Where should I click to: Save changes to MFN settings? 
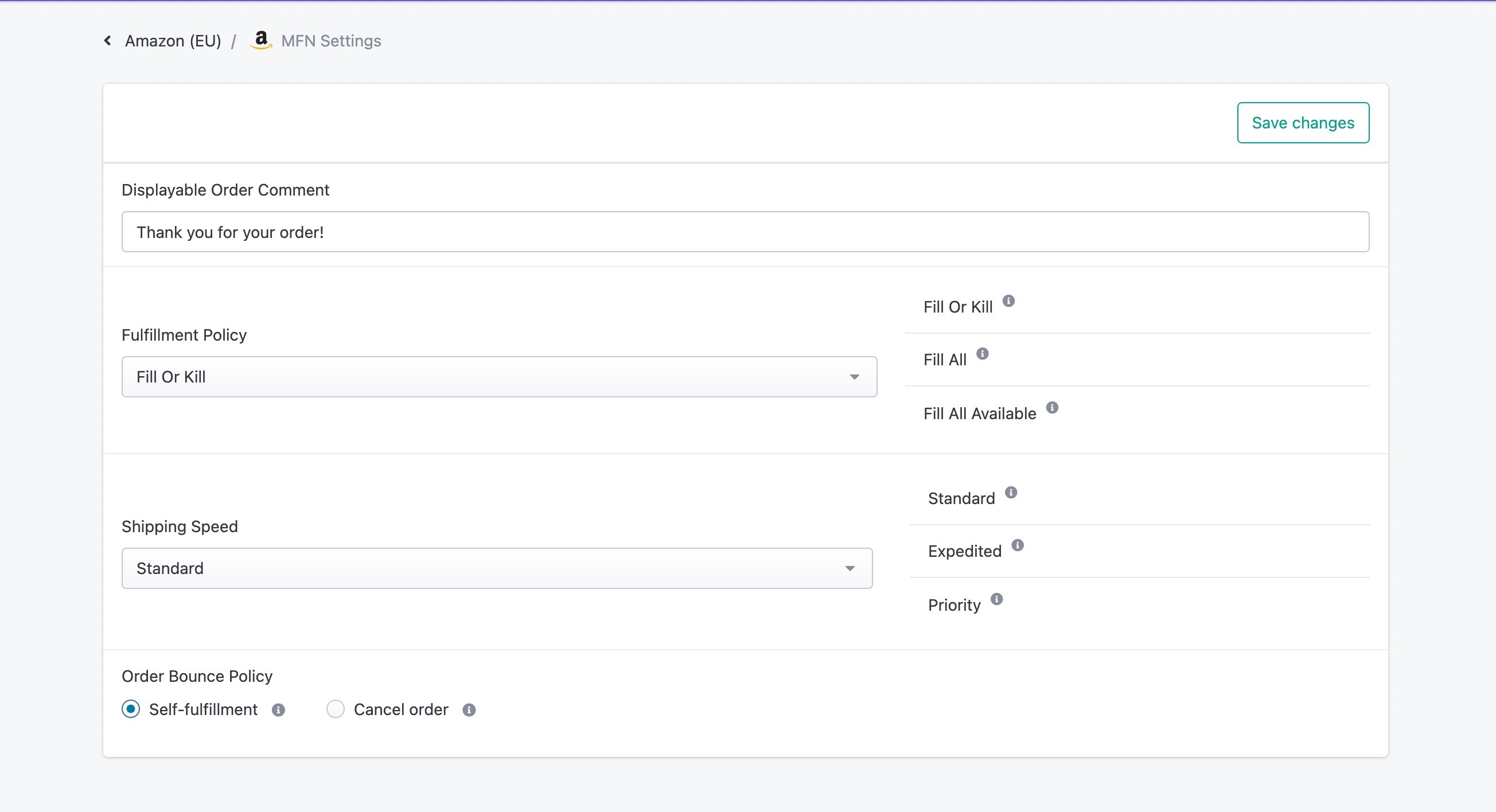point(1303,123)
